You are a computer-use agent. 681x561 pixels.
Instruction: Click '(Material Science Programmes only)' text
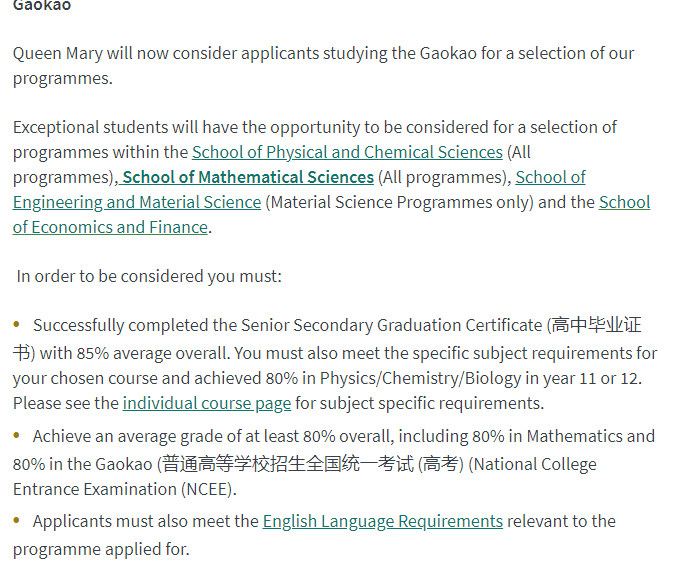[x=399, y=202]
